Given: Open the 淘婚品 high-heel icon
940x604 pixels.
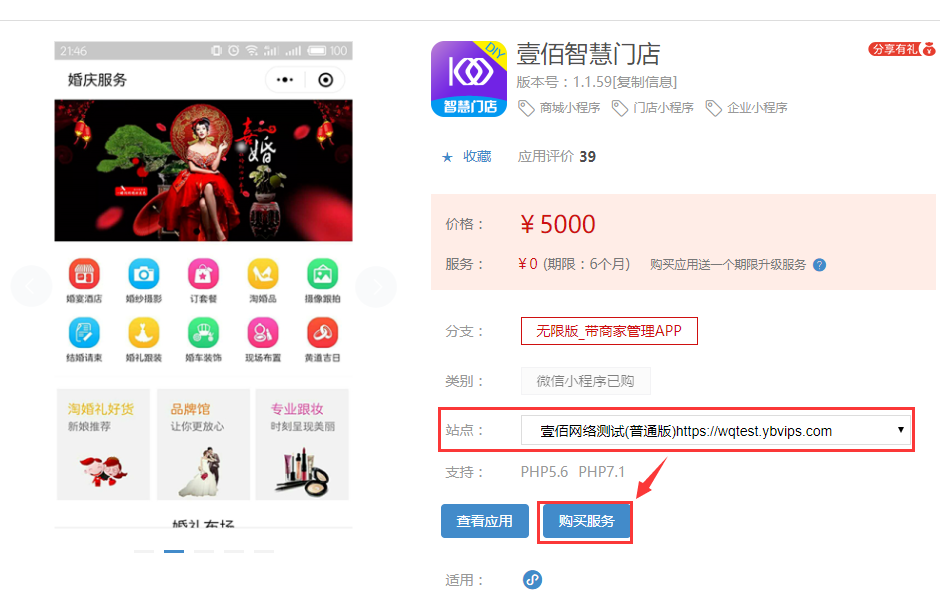Looking at the screenshot, I should (x=263, y=274).
